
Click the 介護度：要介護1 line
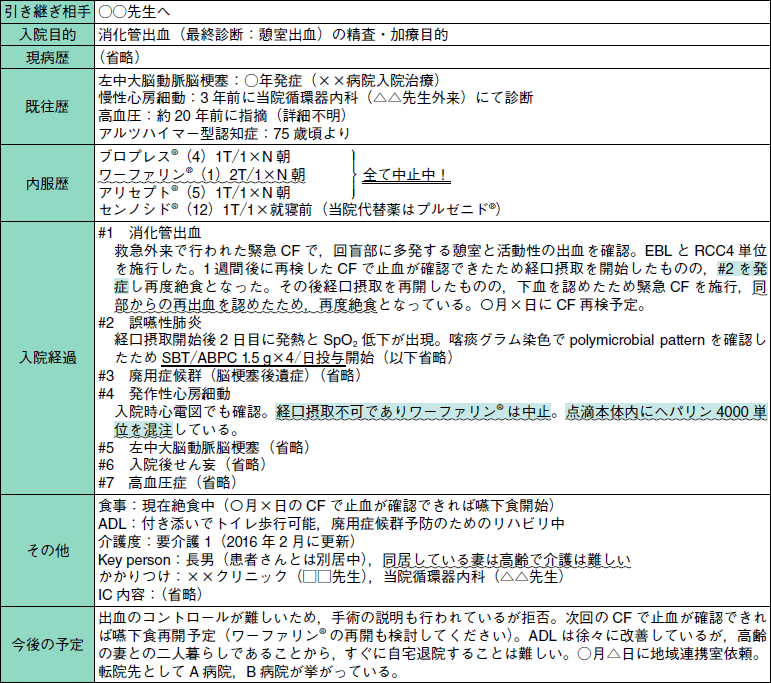click(227, 542)
